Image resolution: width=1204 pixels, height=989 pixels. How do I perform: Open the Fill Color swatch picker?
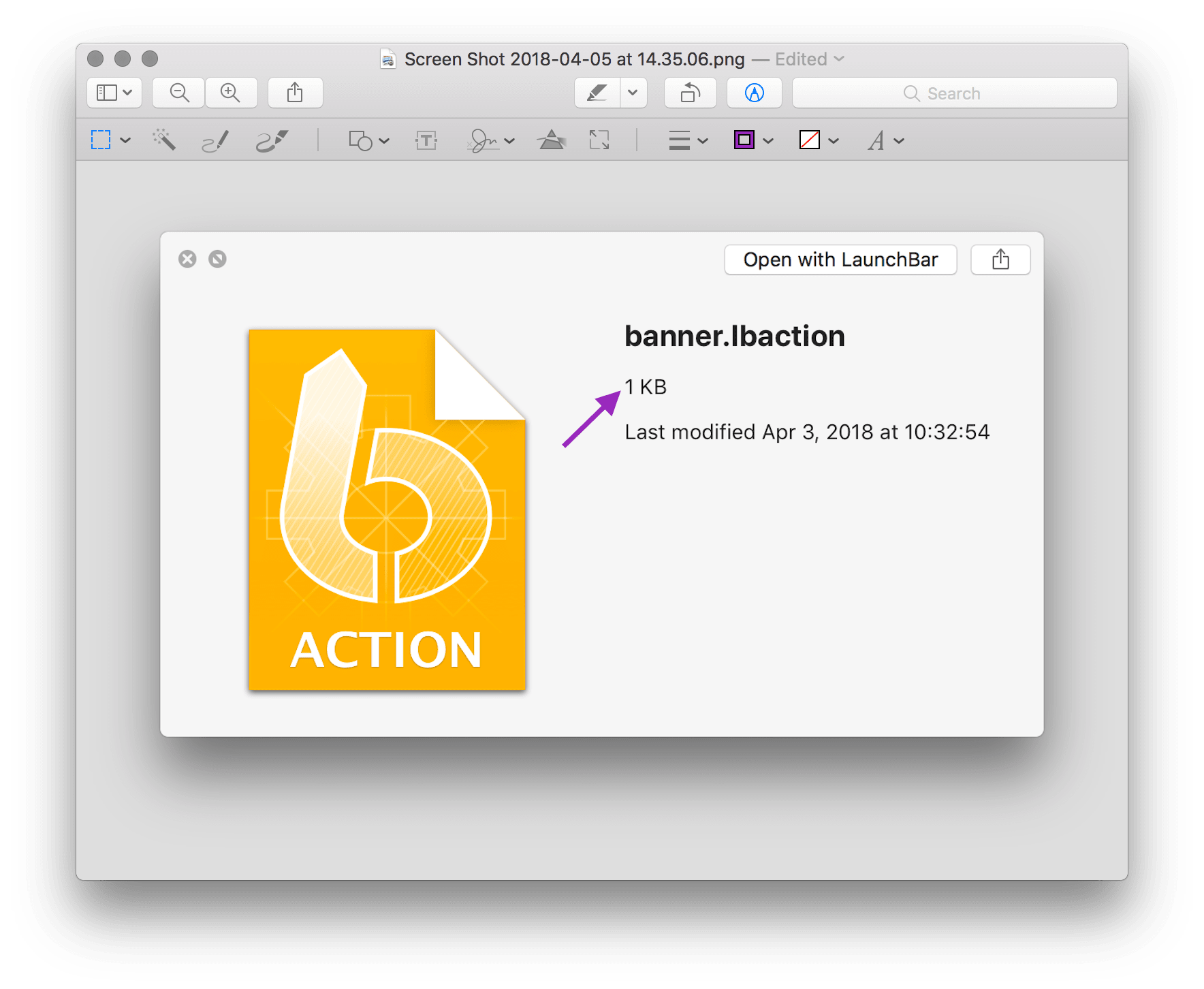click(810, 140)
